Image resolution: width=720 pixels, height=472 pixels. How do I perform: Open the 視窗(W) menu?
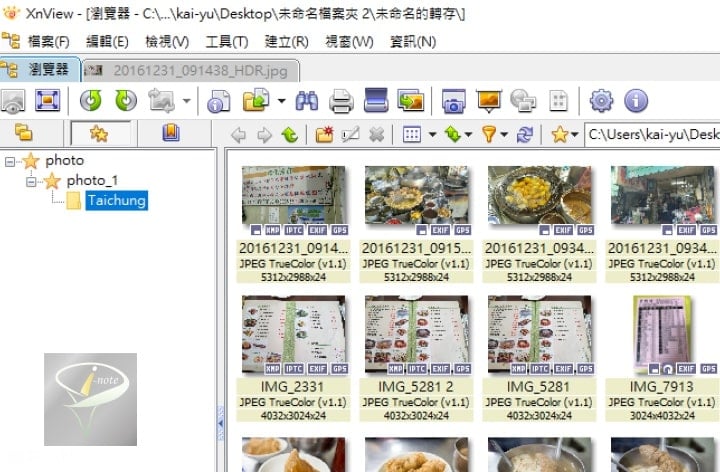click(349, 42)
